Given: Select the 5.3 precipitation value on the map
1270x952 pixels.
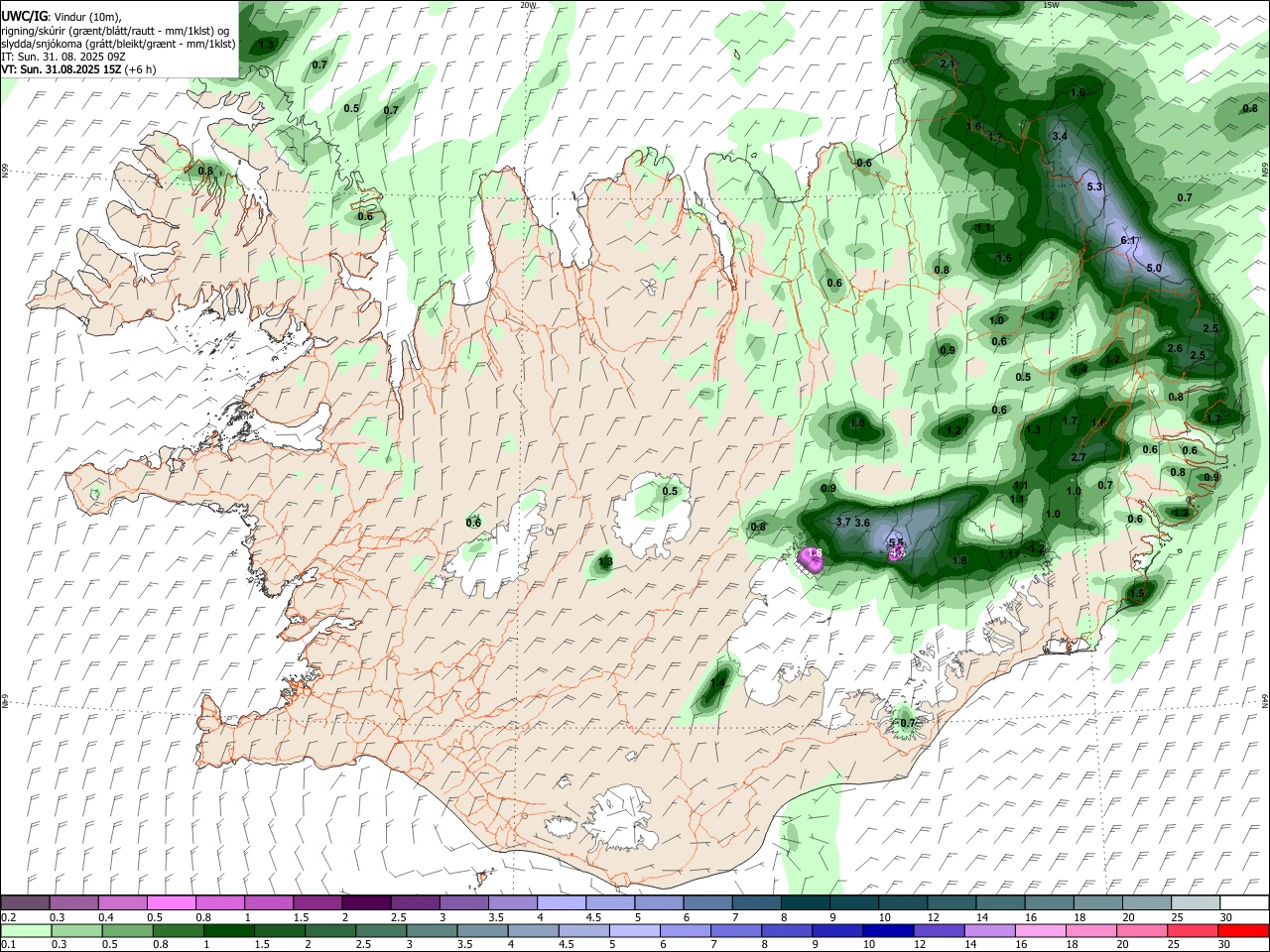Looking at the screenshot, I should tap(1095, 186).
